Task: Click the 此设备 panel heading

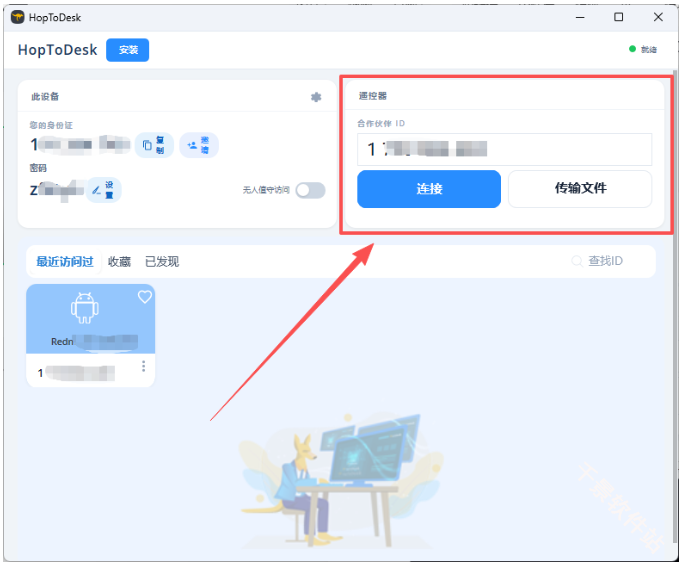Action: tap(45, 96)
